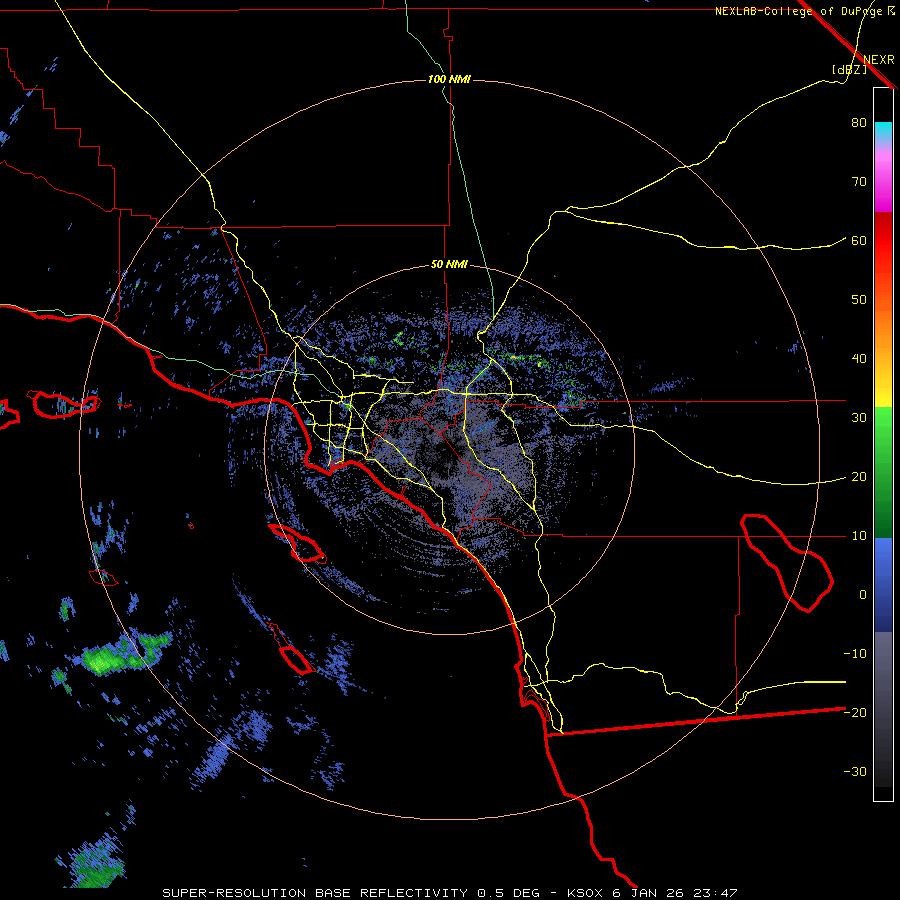Click the Salton Sea outline on the map
Viewport: 900px width, 900px height.
click(786, 562)
